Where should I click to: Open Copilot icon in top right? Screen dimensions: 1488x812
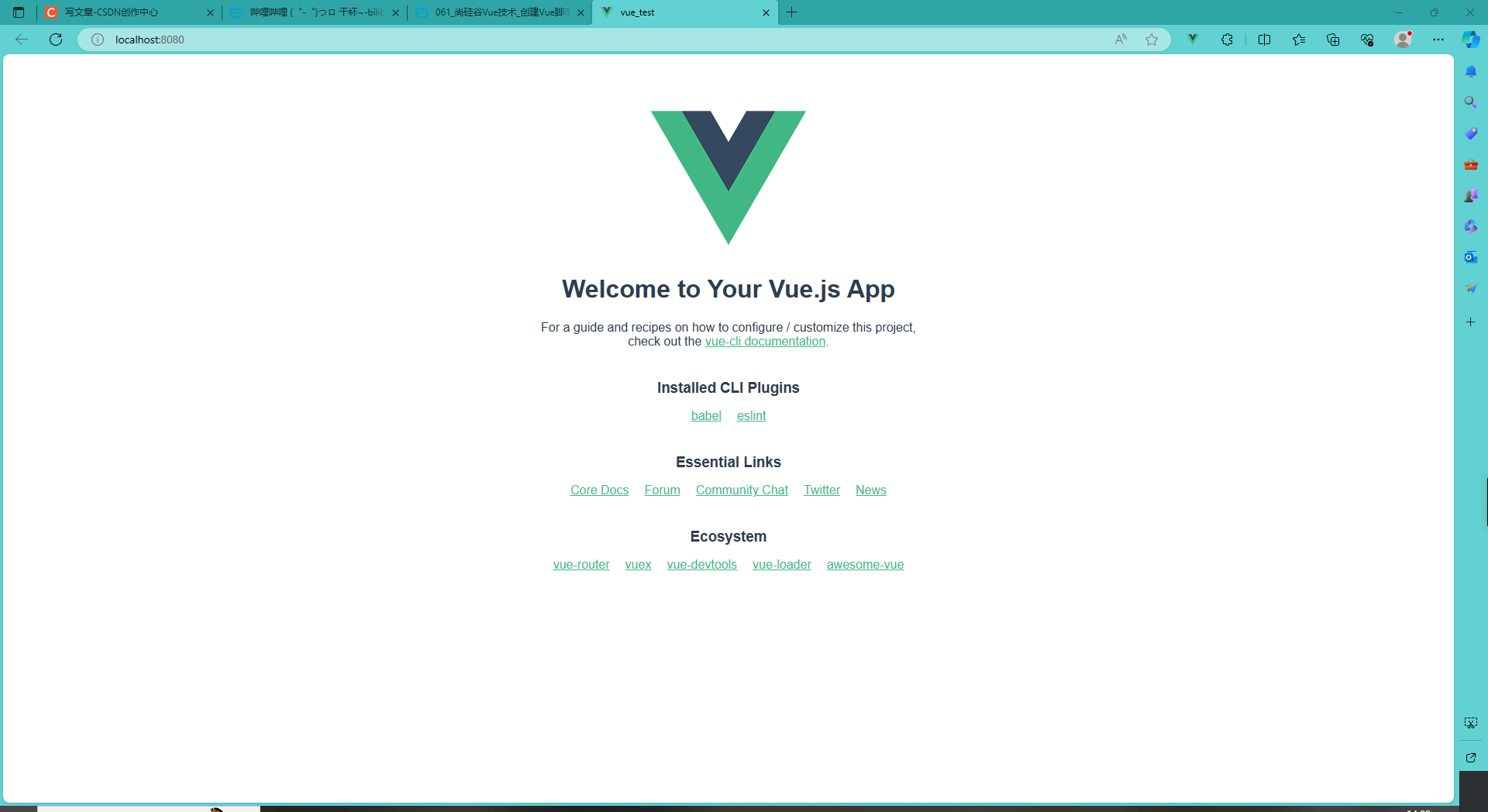(x=1471, y=40)
